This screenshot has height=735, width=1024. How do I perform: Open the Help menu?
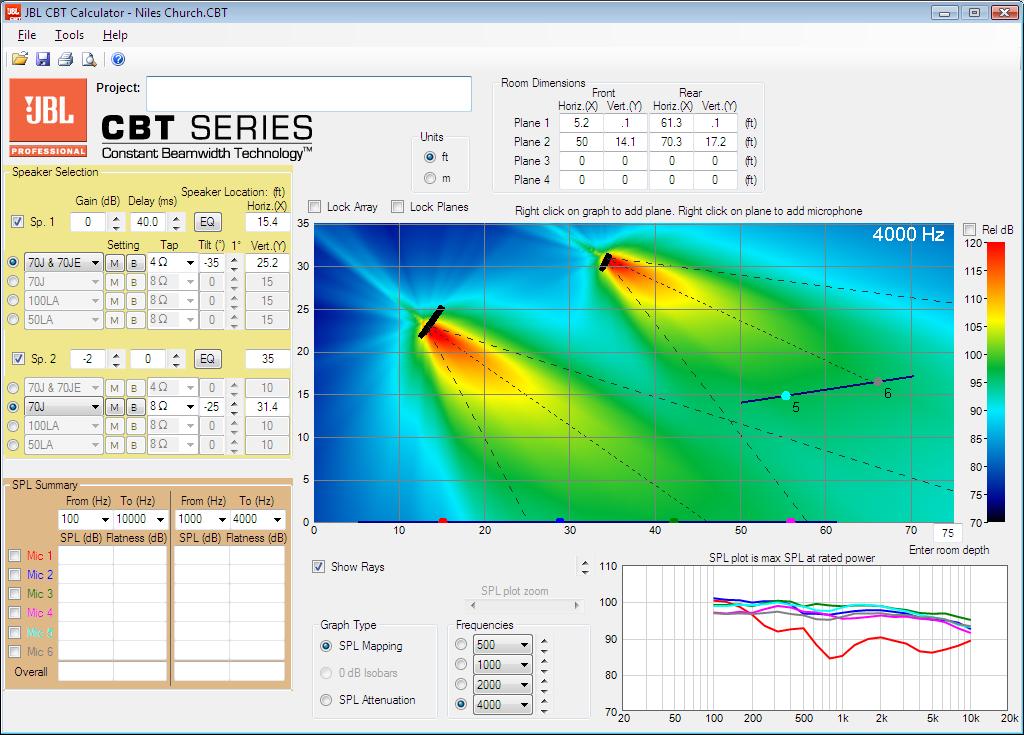coord(115,35)
